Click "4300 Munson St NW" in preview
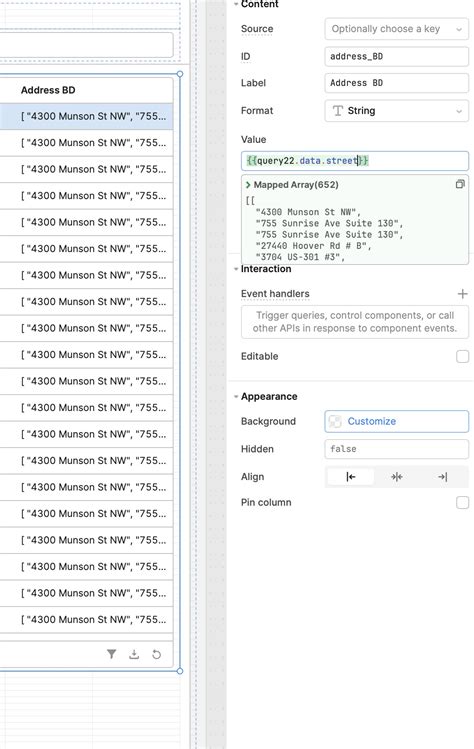Image resolution: width=474 pixels, height=749 pixels. [308, 212]
